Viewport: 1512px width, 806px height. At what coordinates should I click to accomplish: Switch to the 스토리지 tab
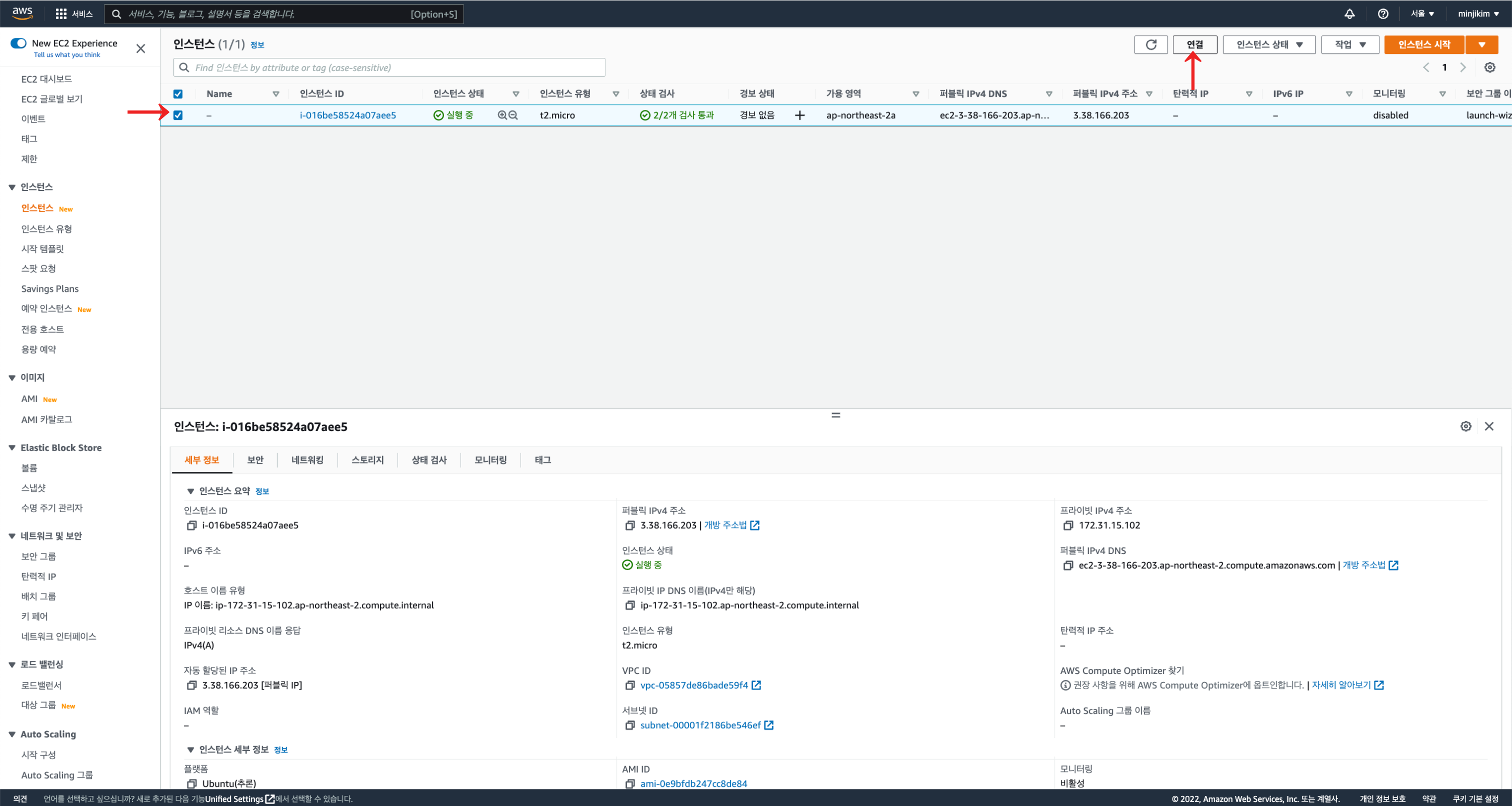pyautogui.click(x=367, y=460)
